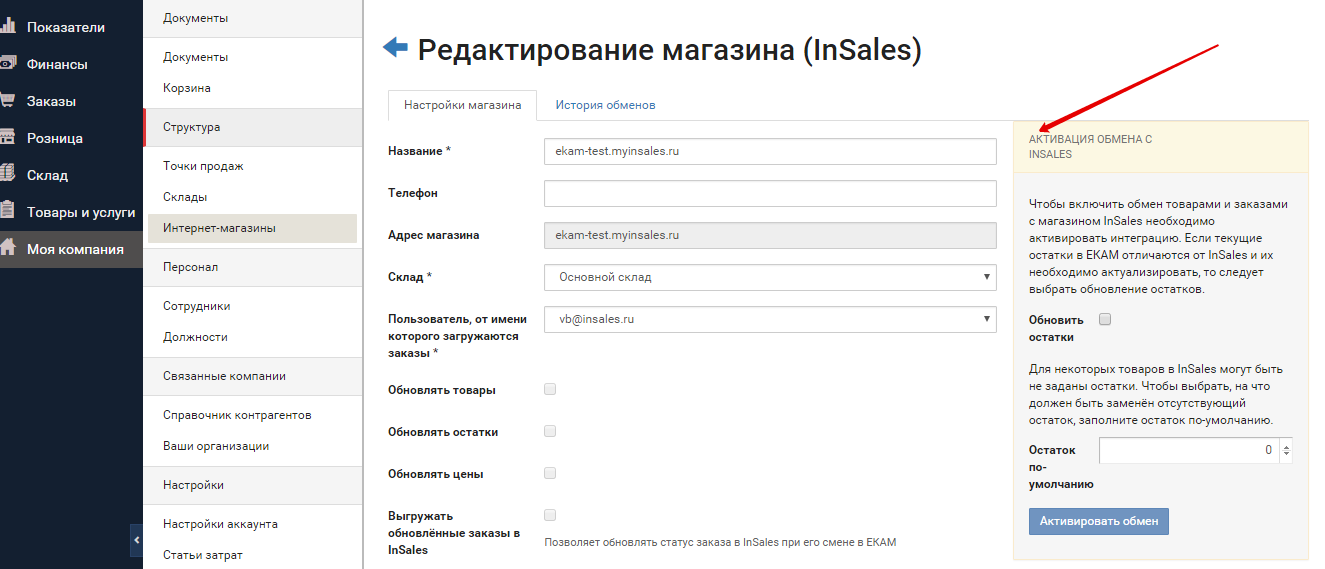This screenshot has width=1325, height=569.
Task: Open Должности submenu link
Action: coord(195,337)
